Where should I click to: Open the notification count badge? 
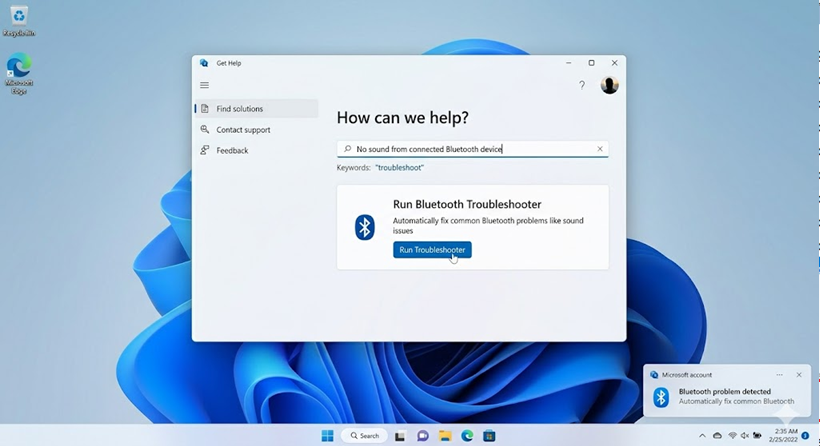point(805,436)
